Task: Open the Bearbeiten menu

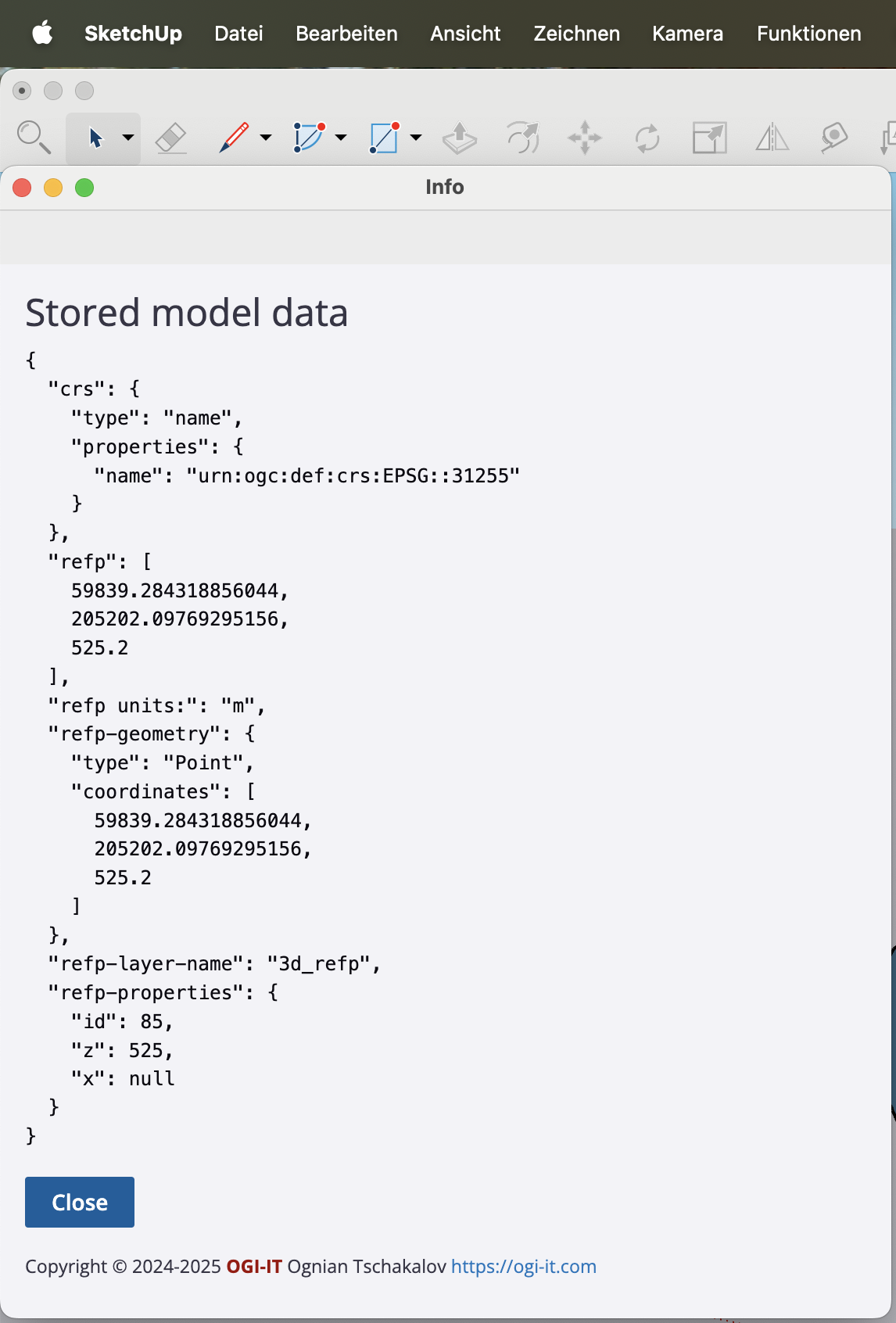Action: pyautogui.click(x=346, y=34)
